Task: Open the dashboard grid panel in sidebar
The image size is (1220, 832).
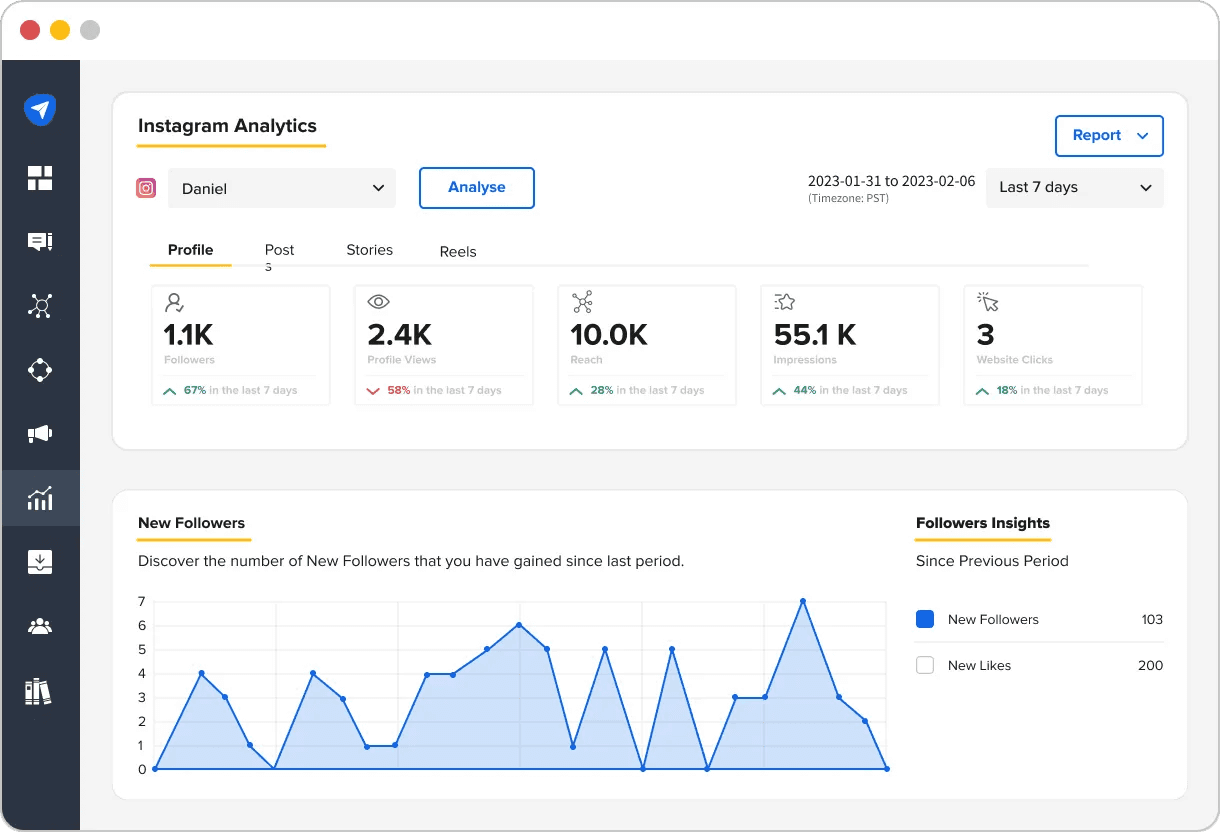Action: [40, 177]
